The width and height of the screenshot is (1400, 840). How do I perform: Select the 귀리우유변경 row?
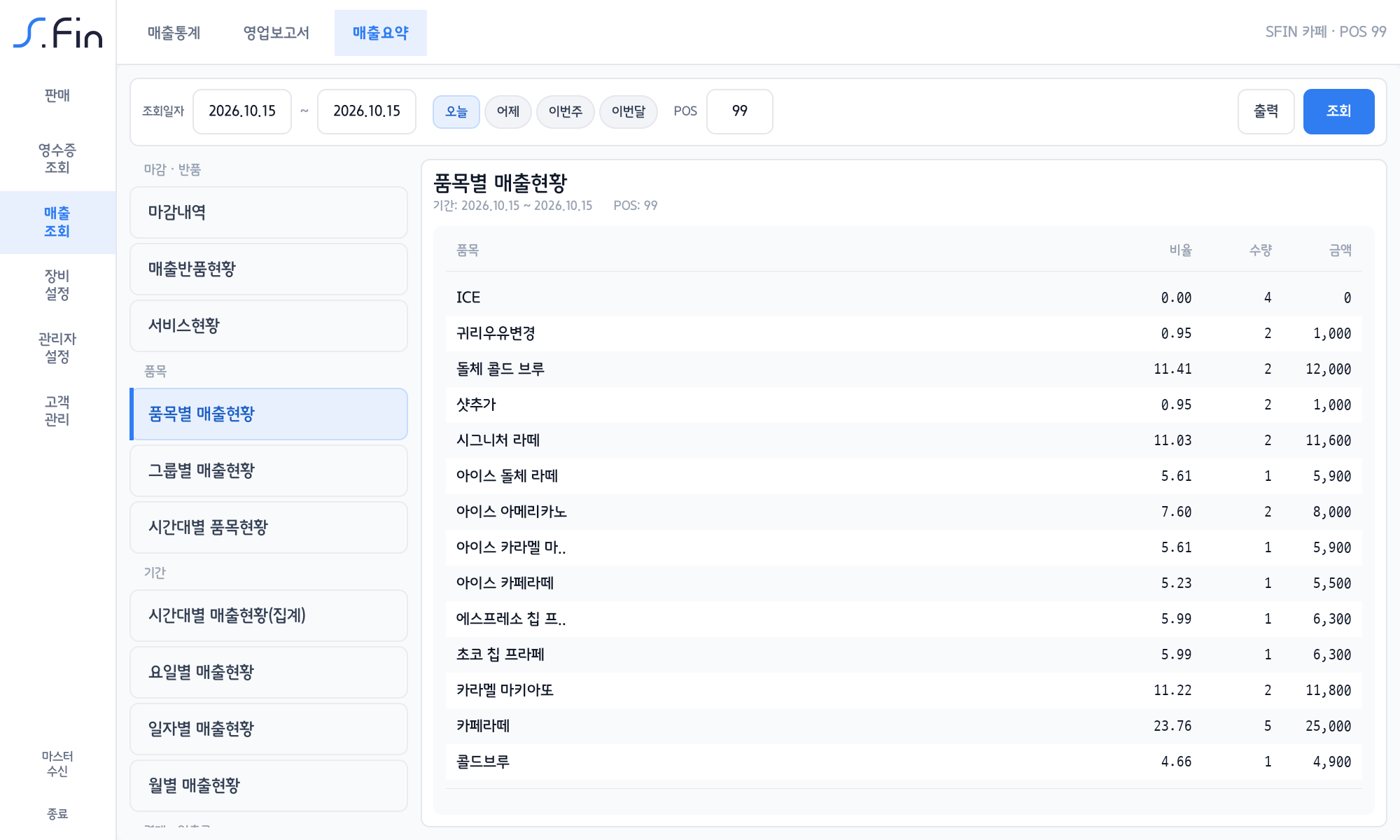click(904, 333)
